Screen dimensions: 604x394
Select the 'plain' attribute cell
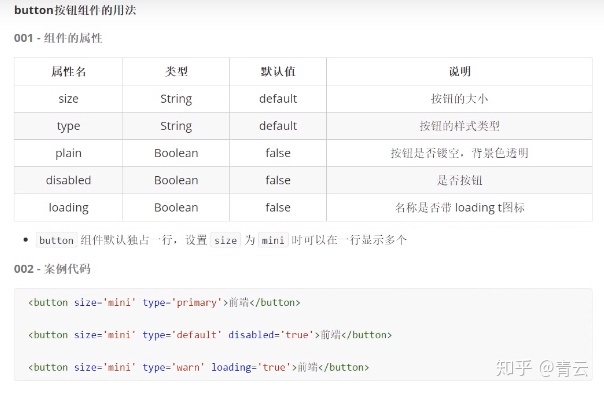point(69,153)
